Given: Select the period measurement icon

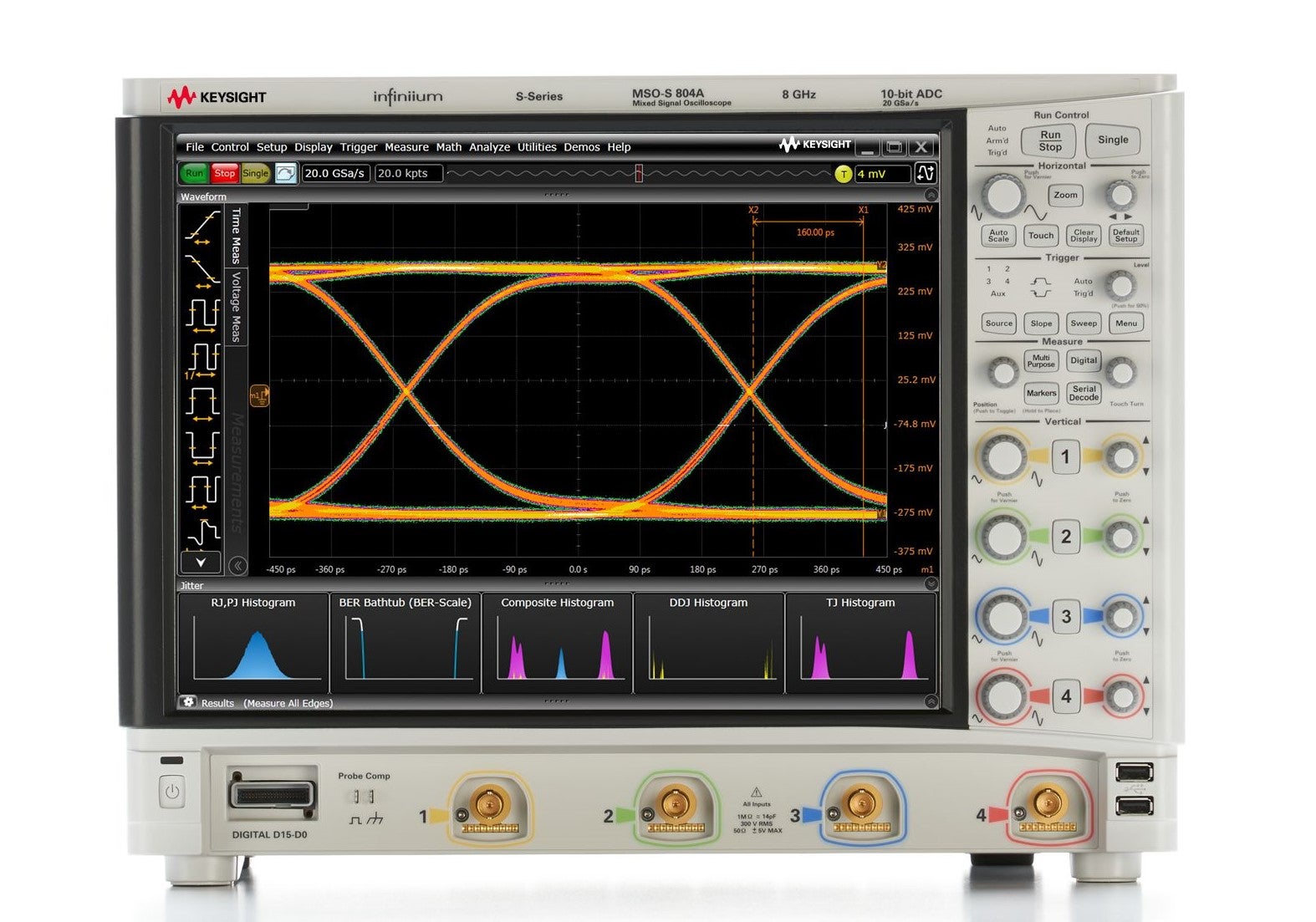Looking at the screenshot, I should pos(201,315).
